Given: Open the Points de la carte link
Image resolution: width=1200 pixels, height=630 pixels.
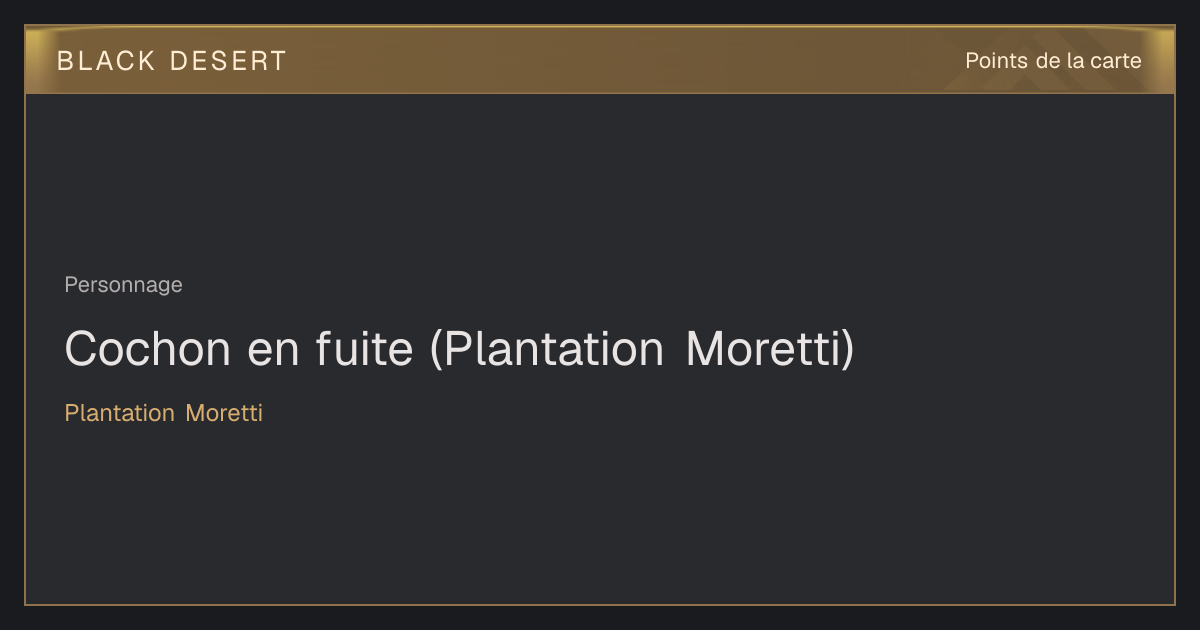Looking at the screenshot, I should 1053,61.
